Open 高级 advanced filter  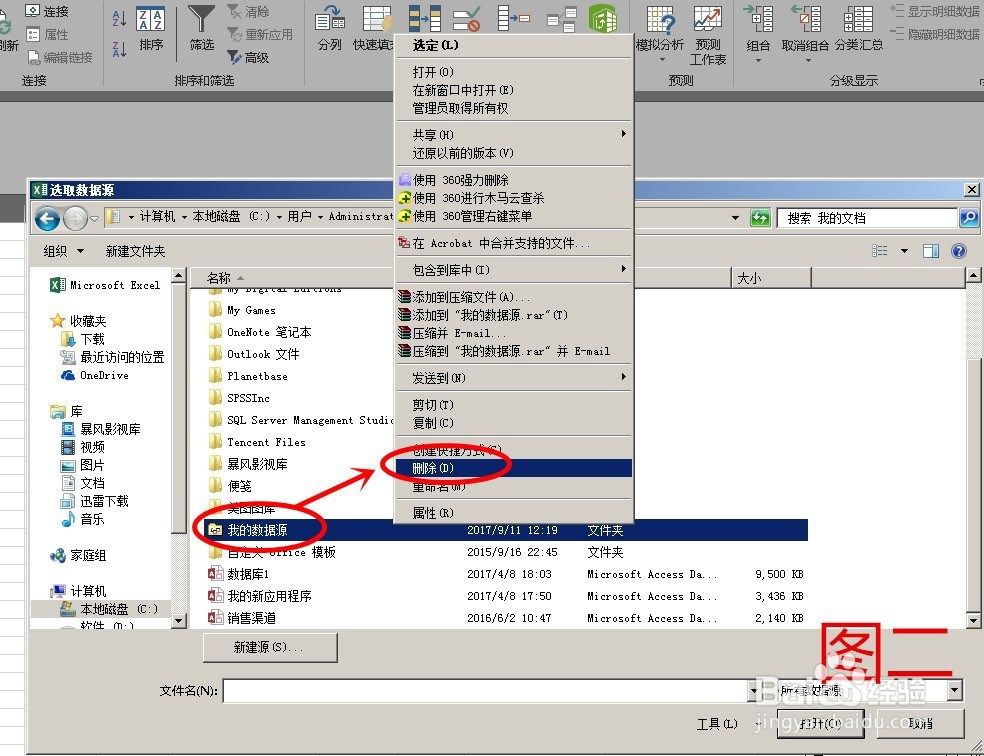pyautogui.click(x=249, y=58)
